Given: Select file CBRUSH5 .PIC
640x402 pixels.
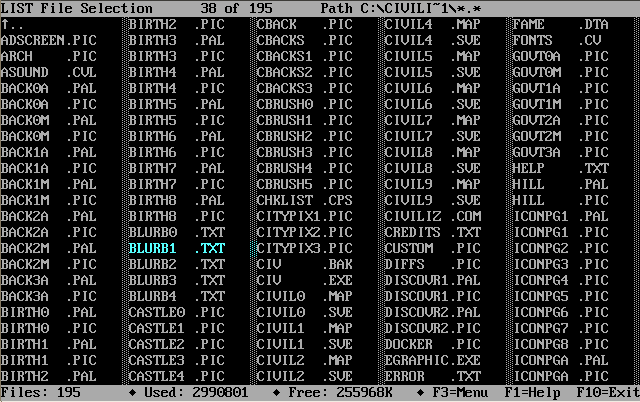Looking at the screenshot, I should tap(304, 184).
